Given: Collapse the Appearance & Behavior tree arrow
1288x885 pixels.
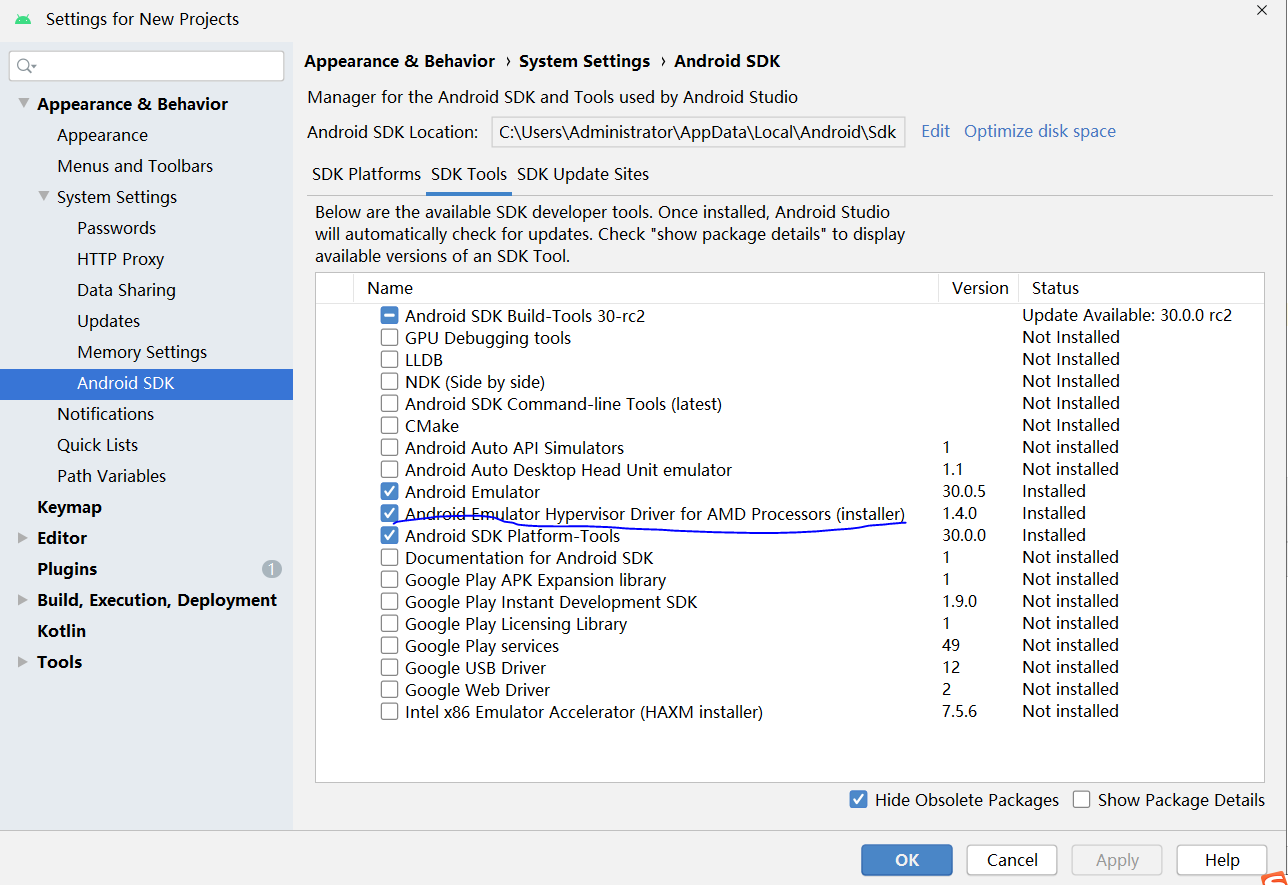Looking at the screenshot, I should [23, 103].
